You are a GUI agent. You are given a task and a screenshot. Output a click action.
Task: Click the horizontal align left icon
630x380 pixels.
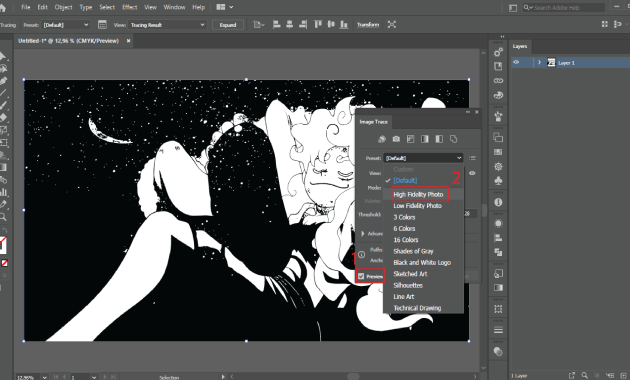click(276, 25)
